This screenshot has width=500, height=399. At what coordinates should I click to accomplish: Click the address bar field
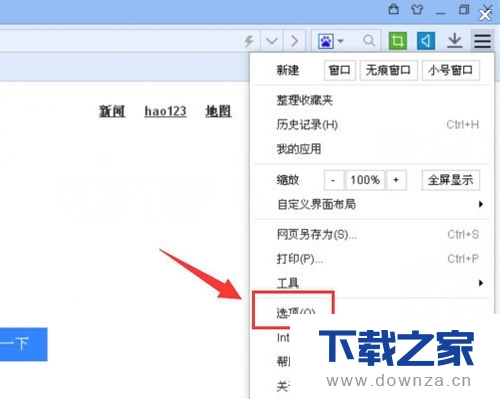120,41
